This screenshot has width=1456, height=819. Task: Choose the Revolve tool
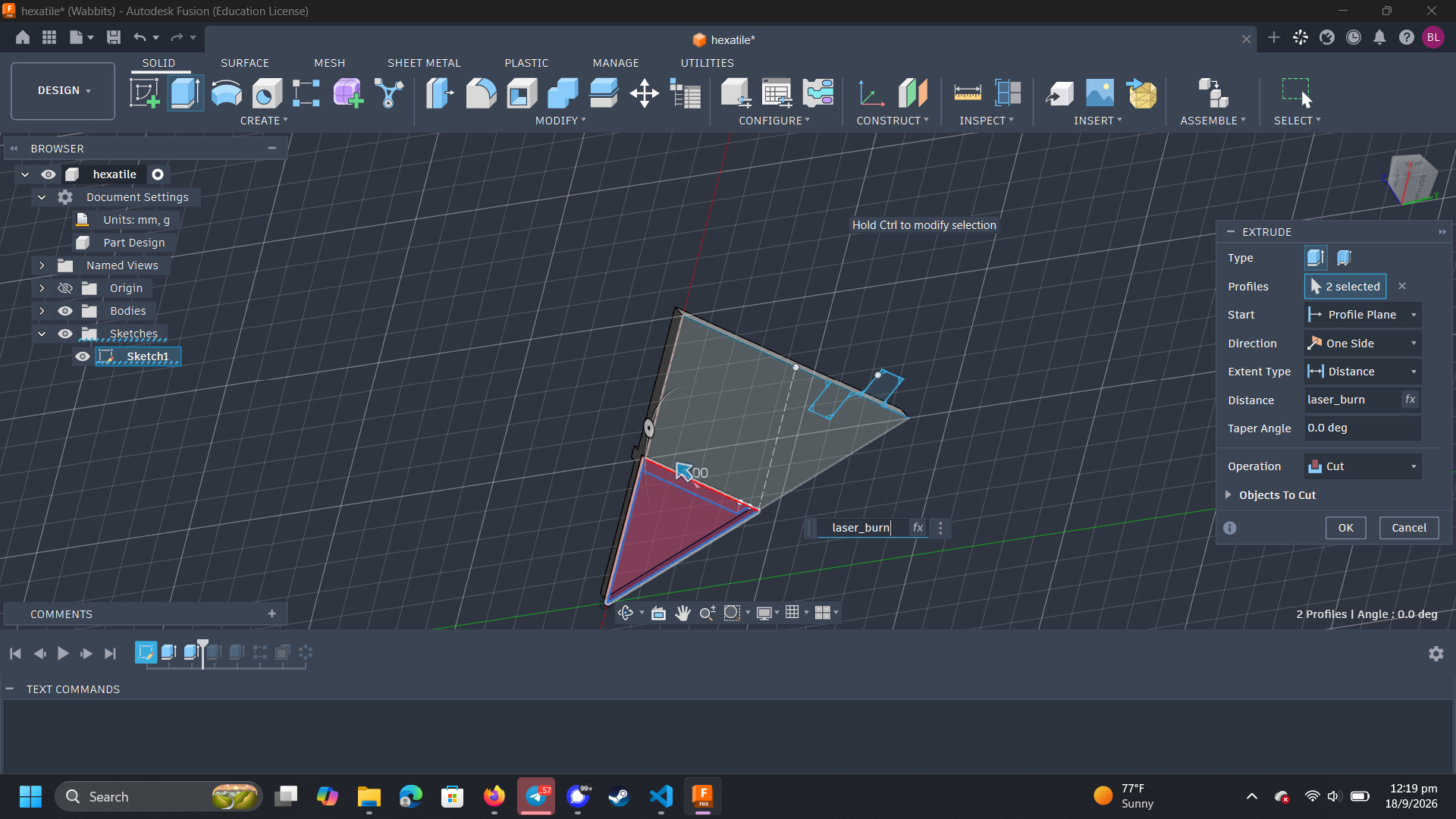click(226, 93)
